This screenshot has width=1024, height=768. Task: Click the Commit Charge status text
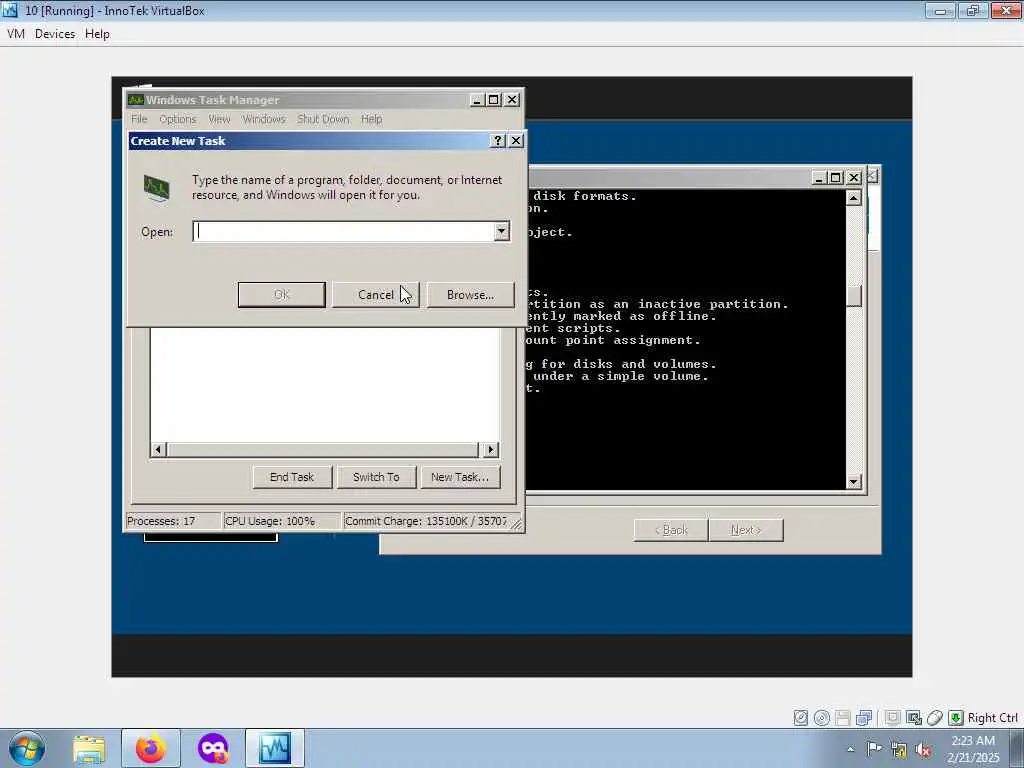tap(426, 521)
